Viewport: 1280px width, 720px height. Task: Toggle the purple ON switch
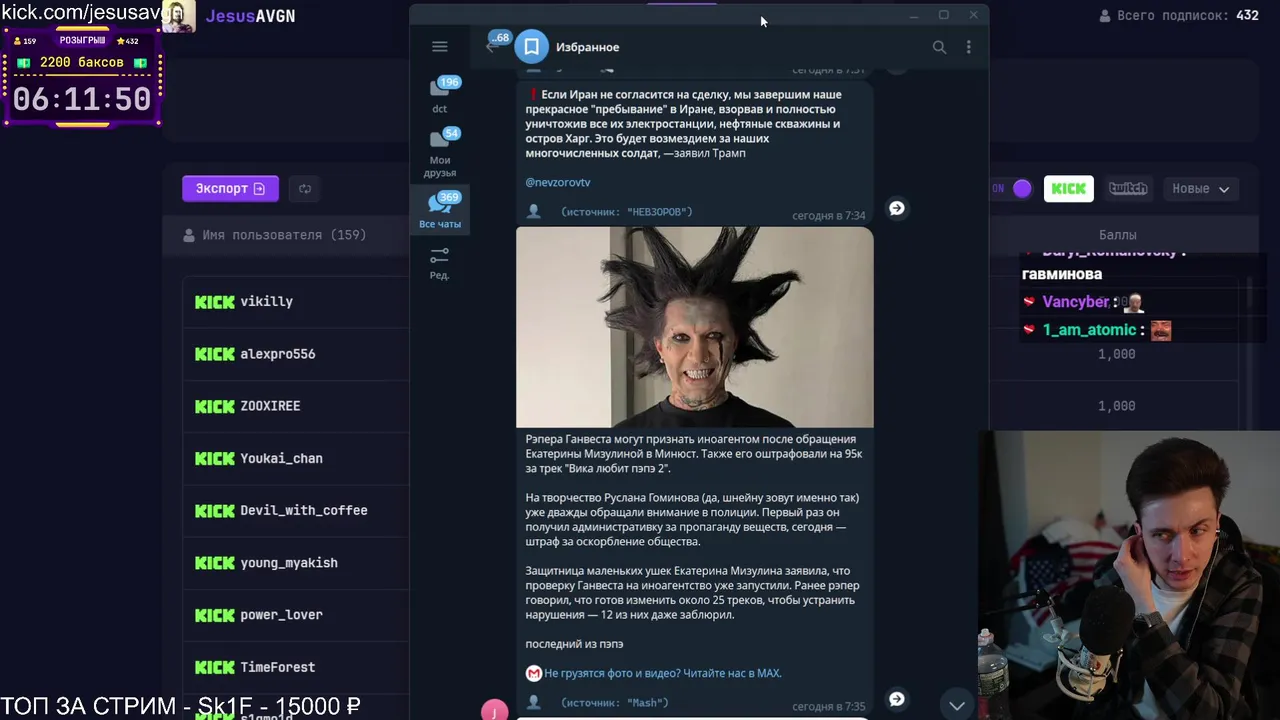coord(1021,188)
